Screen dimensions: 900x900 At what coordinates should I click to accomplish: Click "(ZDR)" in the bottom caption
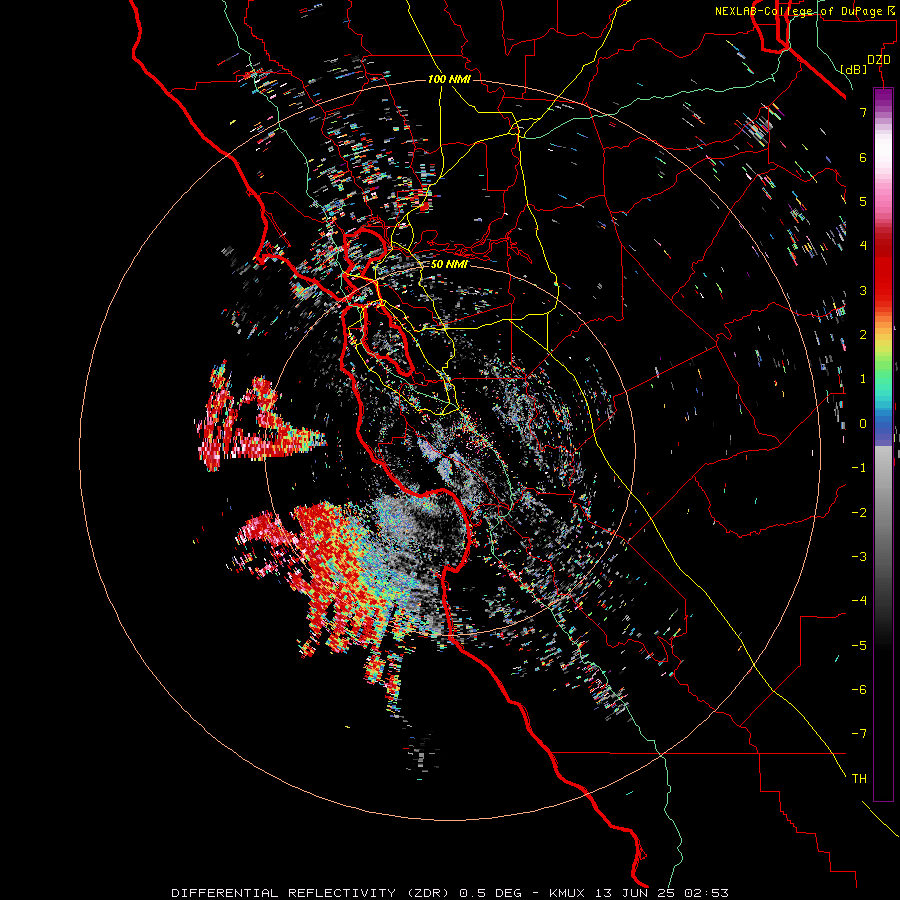tap(429, 893)
